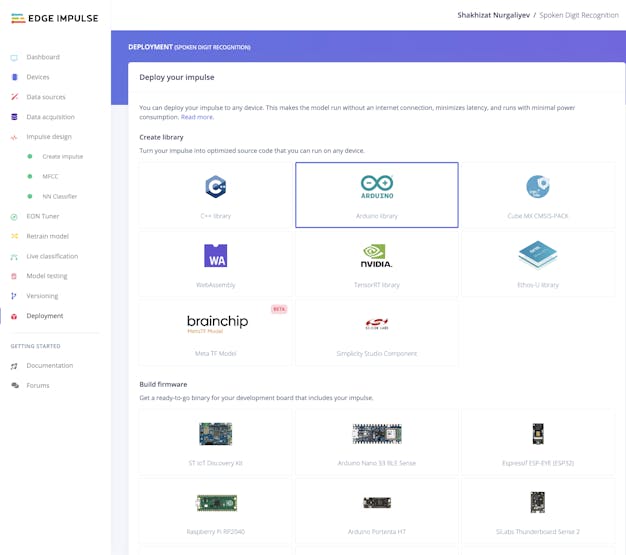626x555 pixels.
Task: Click the TensorRT library label
Action: (377, 285)
